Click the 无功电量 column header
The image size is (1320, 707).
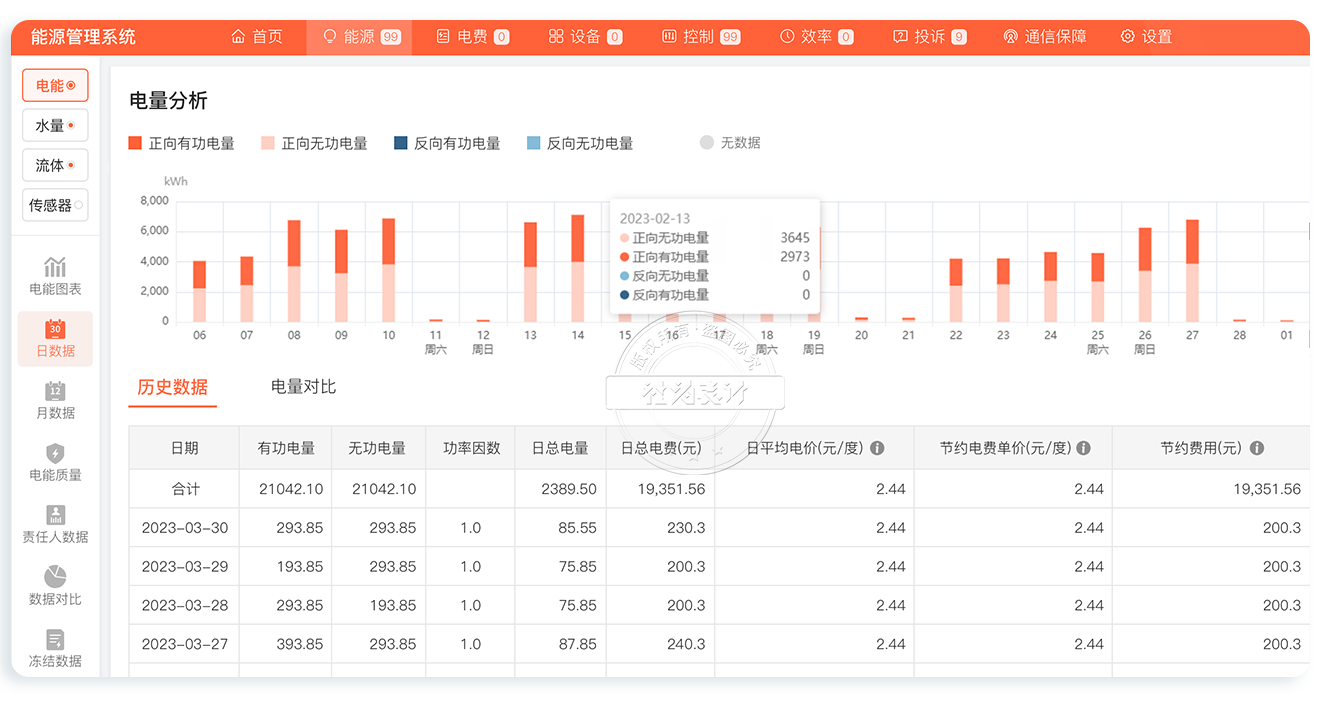377,448
